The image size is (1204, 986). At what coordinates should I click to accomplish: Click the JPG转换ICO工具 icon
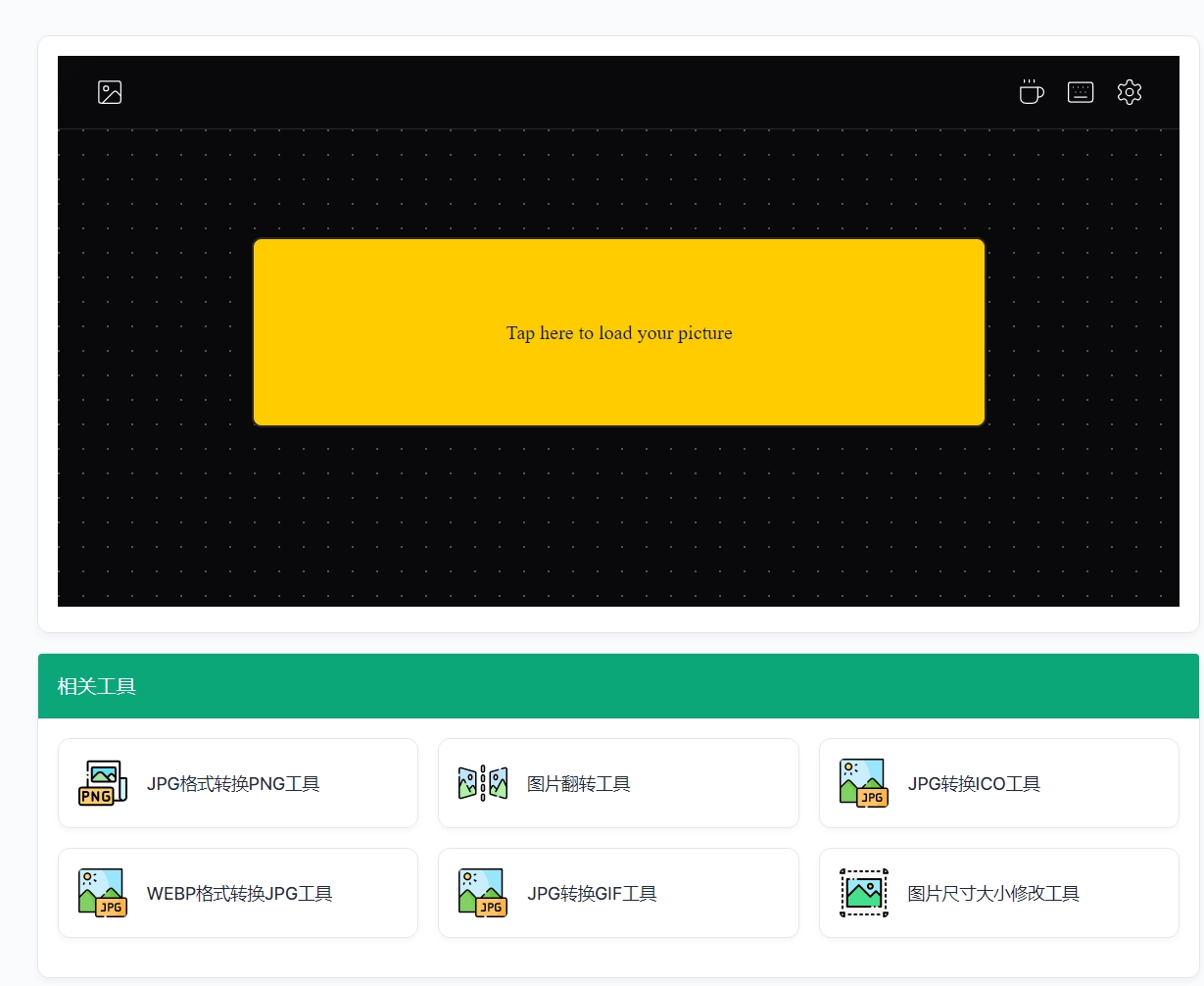coord(864,783)
